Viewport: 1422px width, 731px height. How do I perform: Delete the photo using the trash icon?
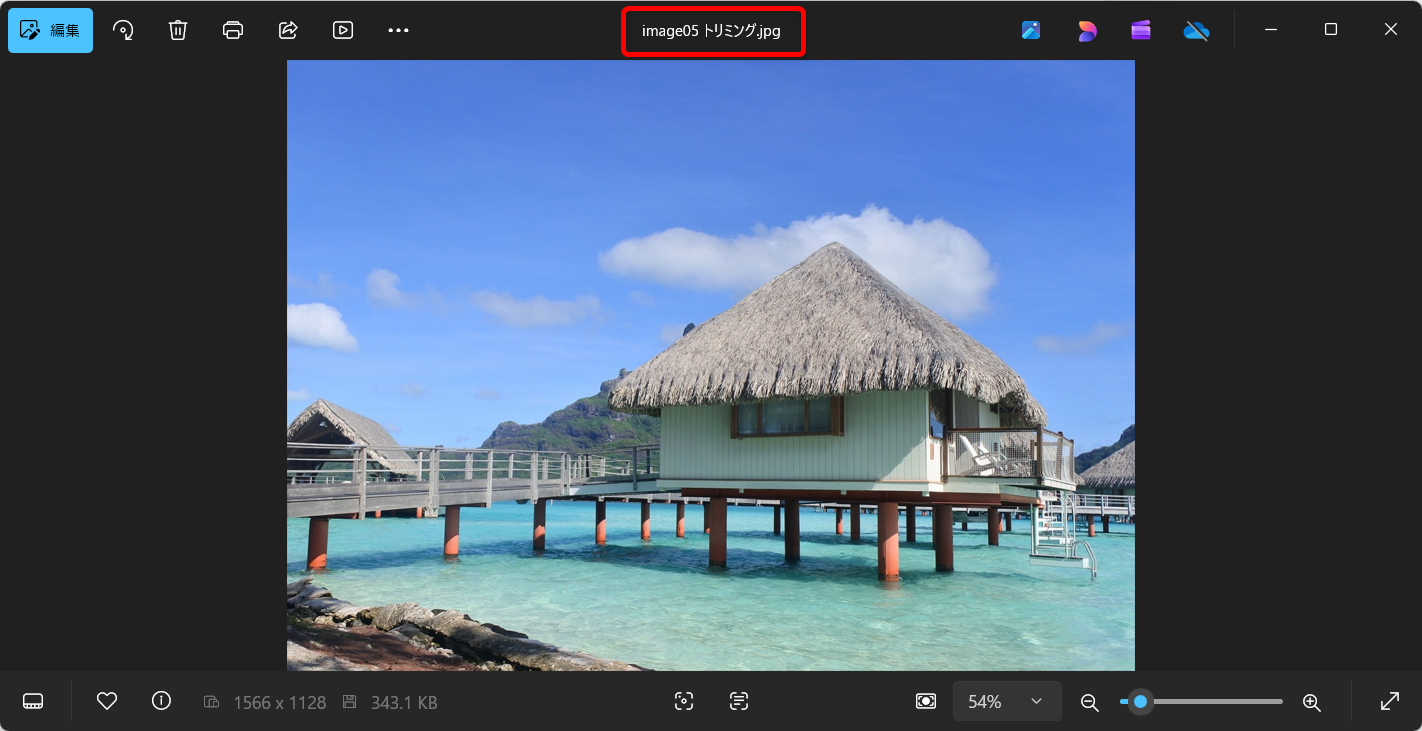178,30
